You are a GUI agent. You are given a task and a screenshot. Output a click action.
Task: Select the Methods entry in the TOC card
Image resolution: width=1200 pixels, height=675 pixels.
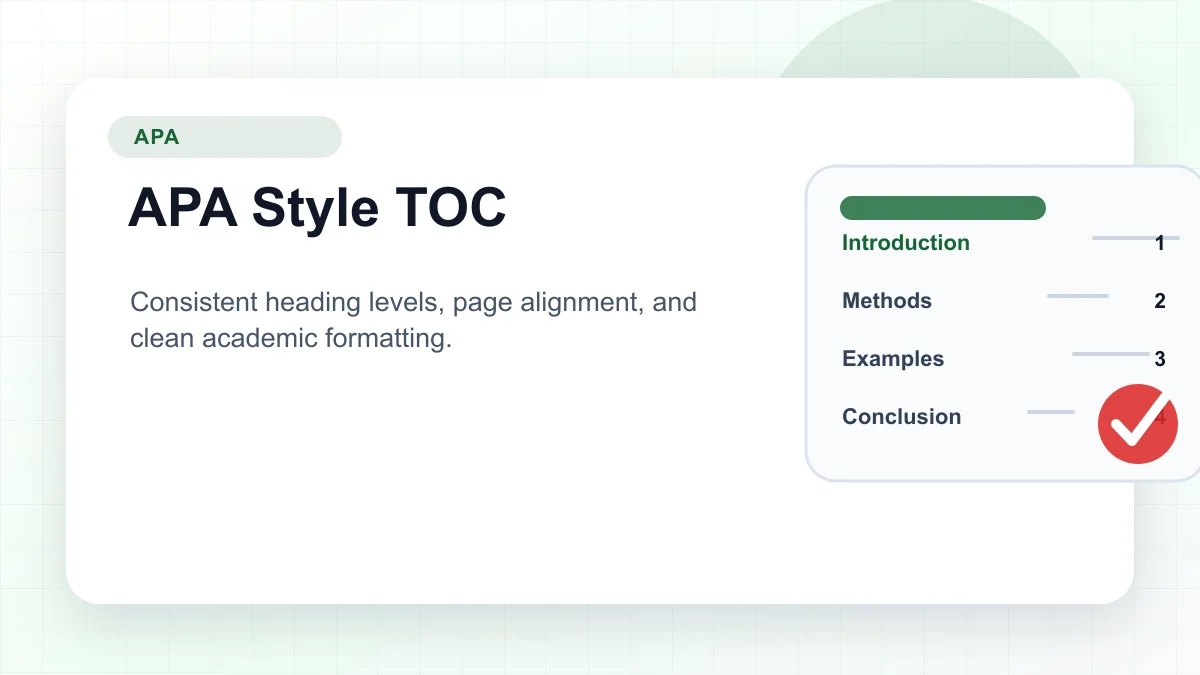click(887, 301)
